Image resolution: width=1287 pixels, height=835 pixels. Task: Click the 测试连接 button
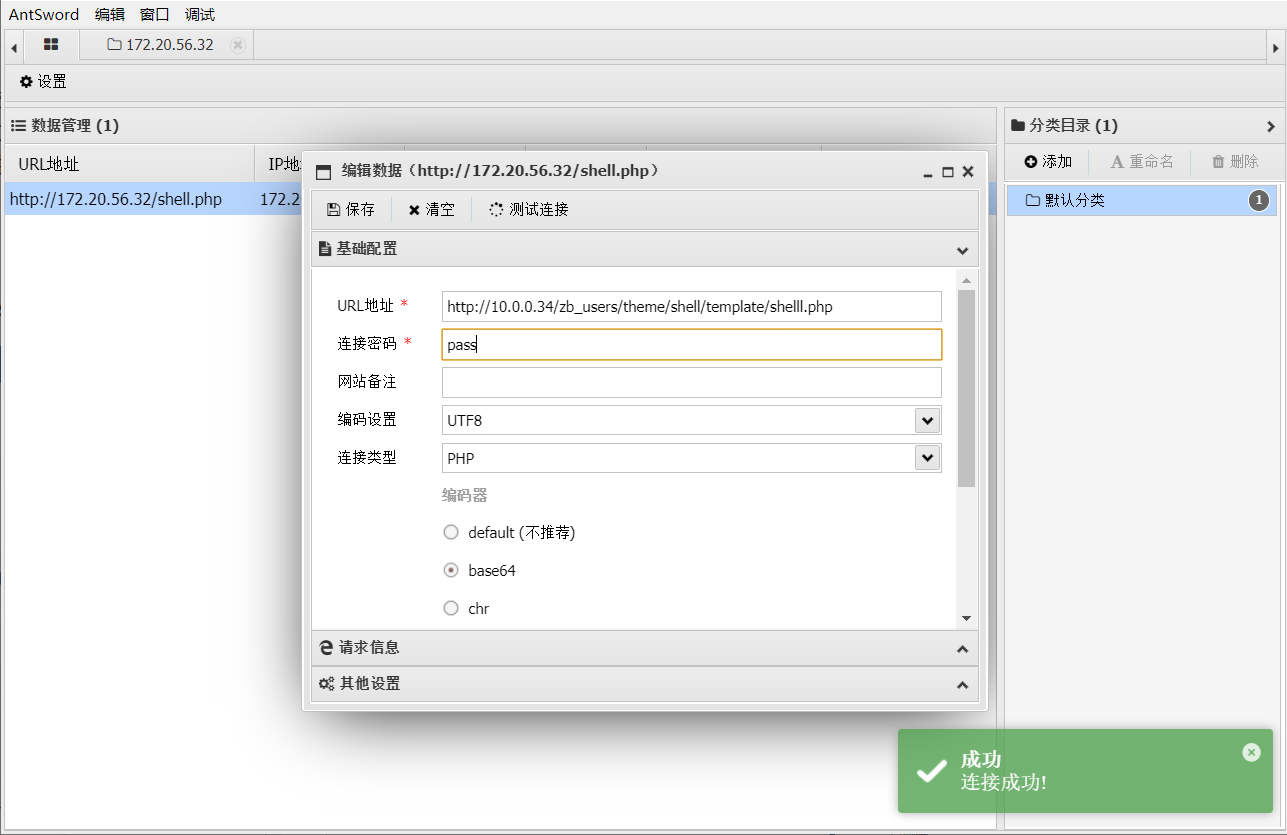pyautogui.click(x=529, y=209)
